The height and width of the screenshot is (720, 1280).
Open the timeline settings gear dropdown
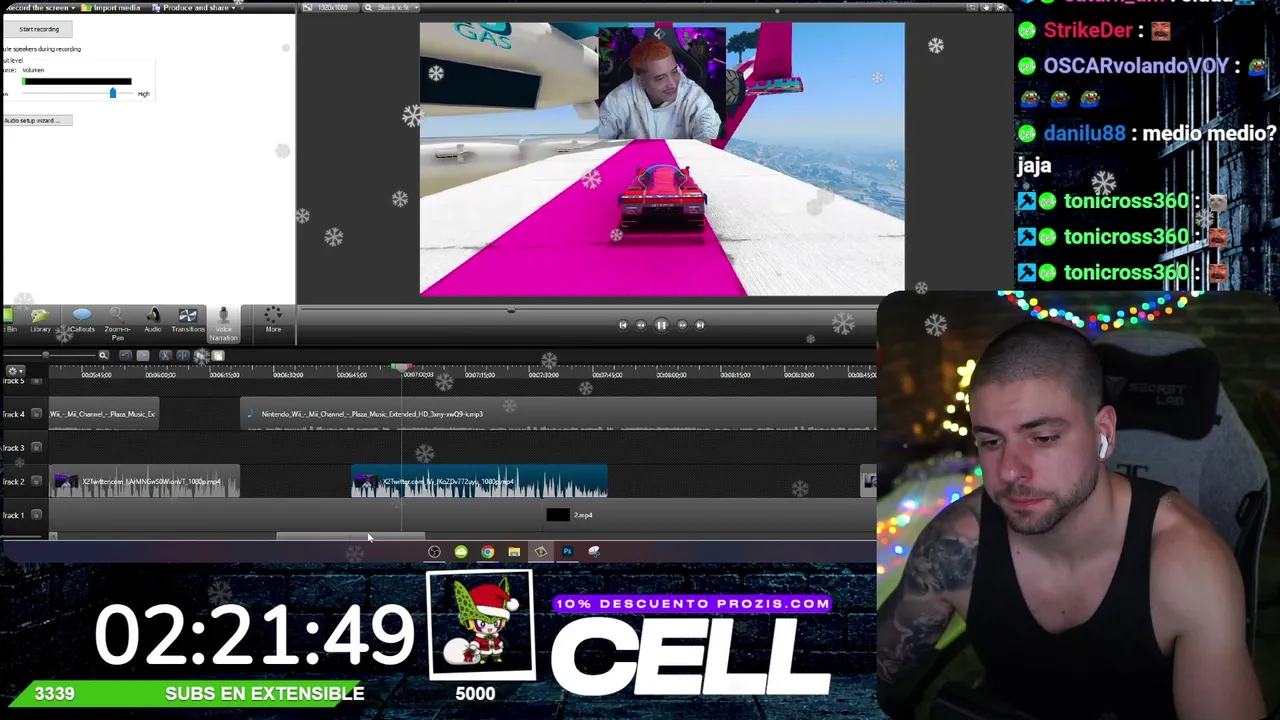(x=14, y=371)
